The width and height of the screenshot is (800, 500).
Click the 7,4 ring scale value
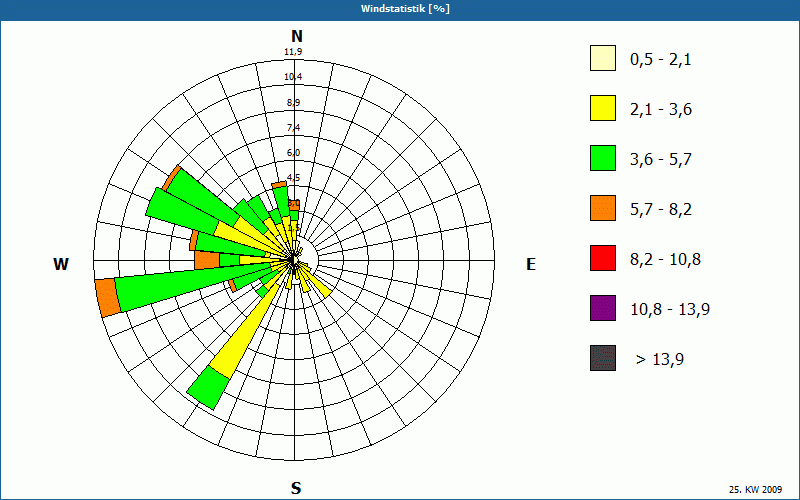click(x=293, y=128)
